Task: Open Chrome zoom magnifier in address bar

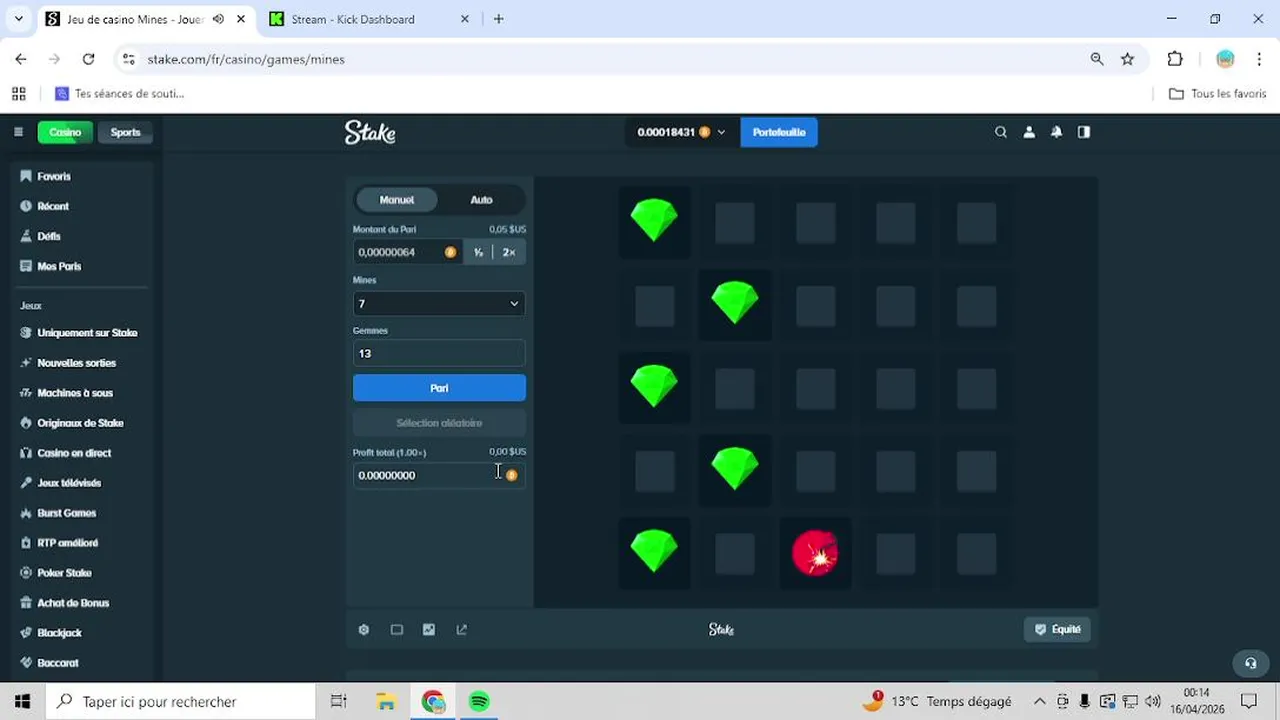Action: point(1097,59)
